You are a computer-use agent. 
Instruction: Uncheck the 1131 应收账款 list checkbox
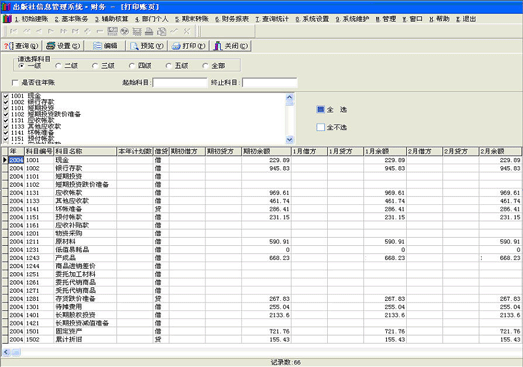[6, 120]
